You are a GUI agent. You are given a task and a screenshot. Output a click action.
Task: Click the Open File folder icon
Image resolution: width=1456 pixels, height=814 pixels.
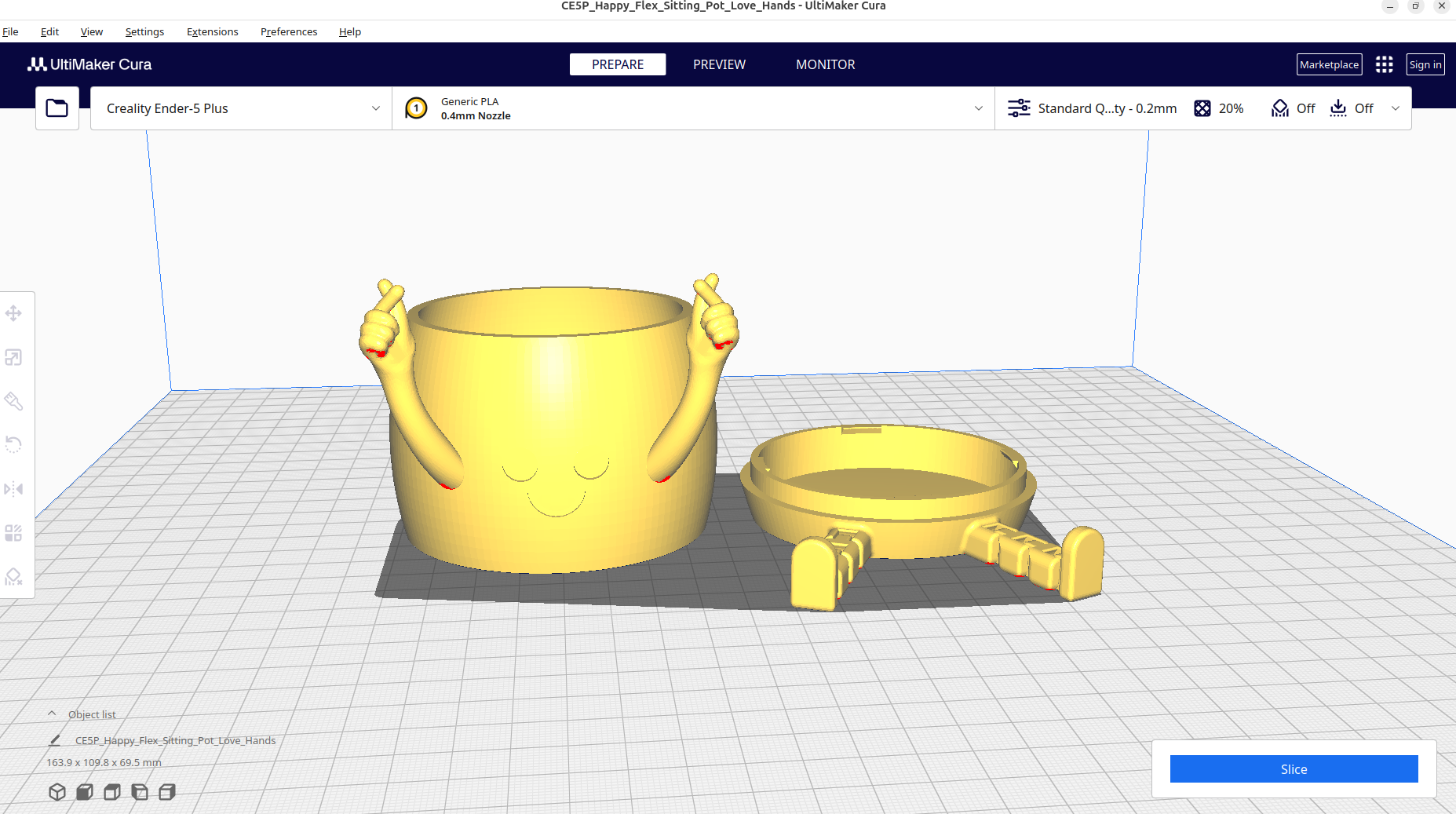tap(57, 108)
